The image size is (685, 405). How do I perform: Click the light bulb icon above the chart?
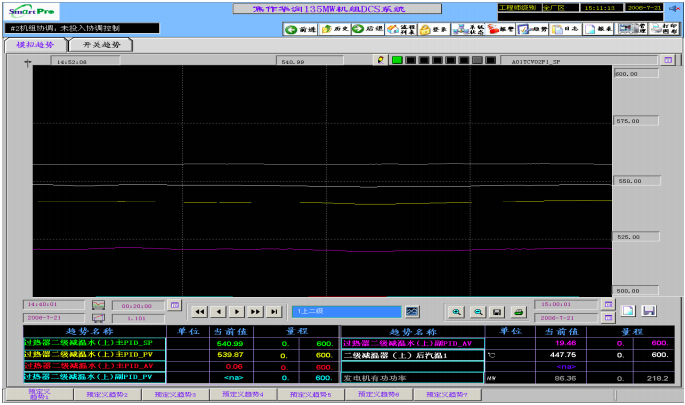pos(379,60)
